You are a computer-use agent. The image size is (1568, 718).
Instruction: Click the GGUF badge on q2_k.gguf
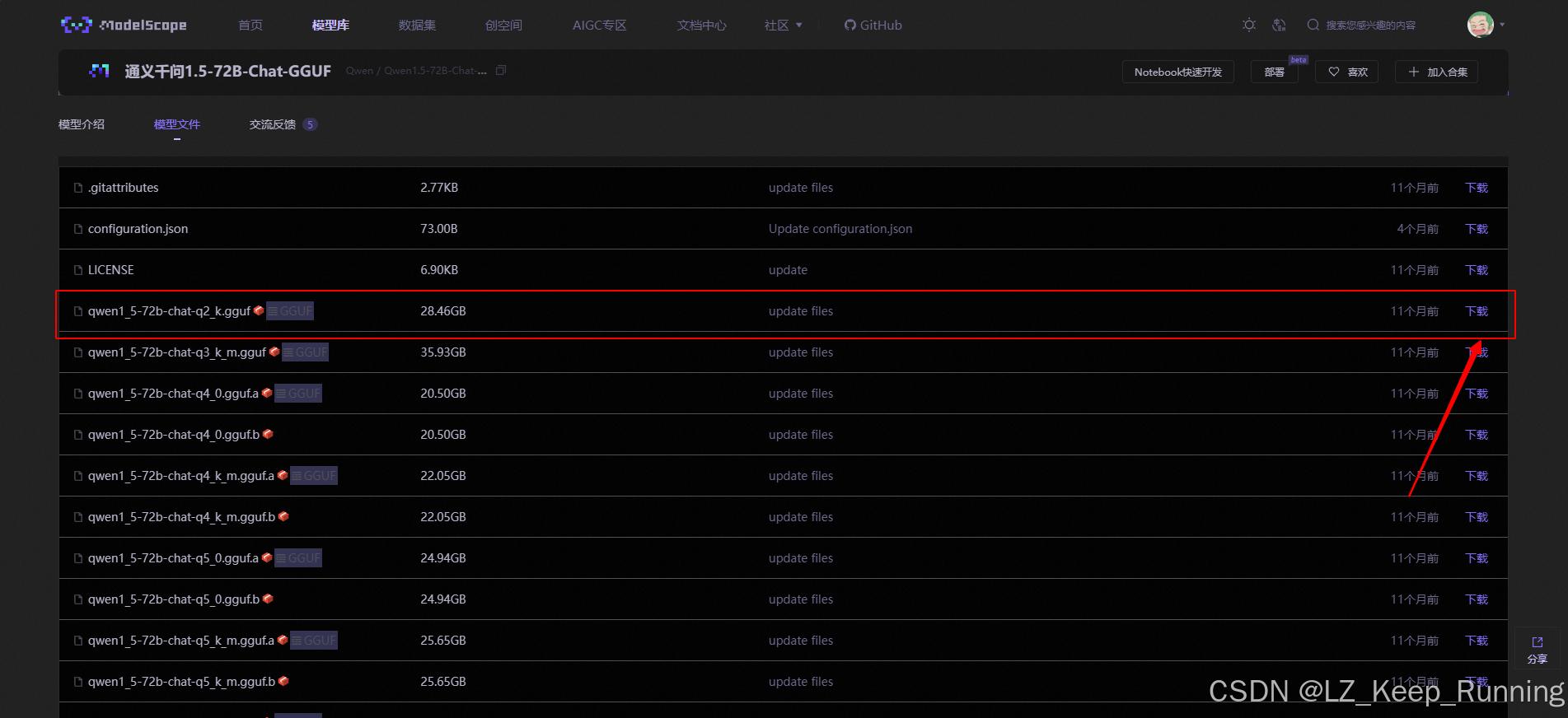click(290, 311)
